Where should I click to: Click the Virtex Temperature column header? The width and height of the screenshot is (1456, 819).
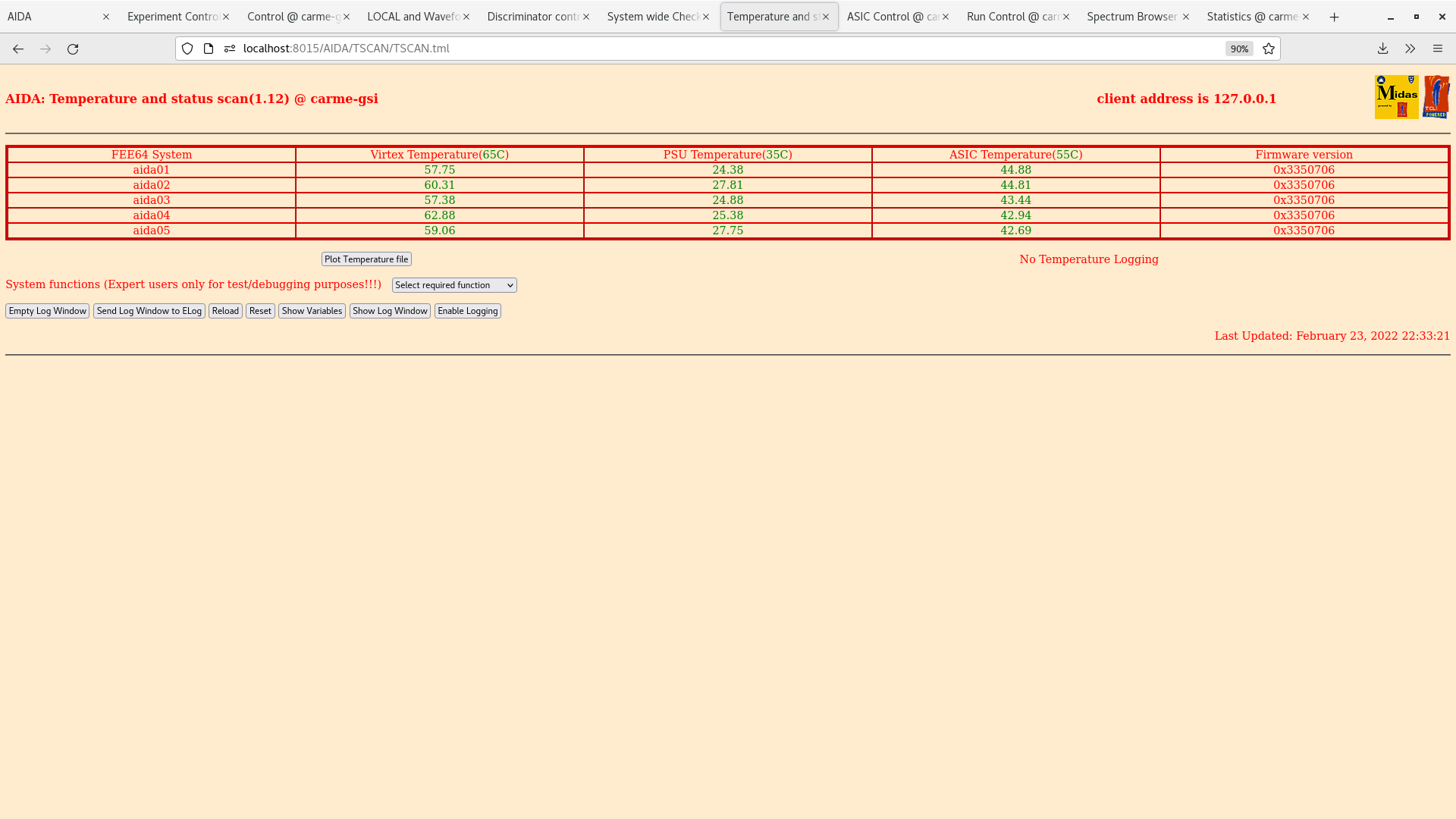(x=440, y=155)
